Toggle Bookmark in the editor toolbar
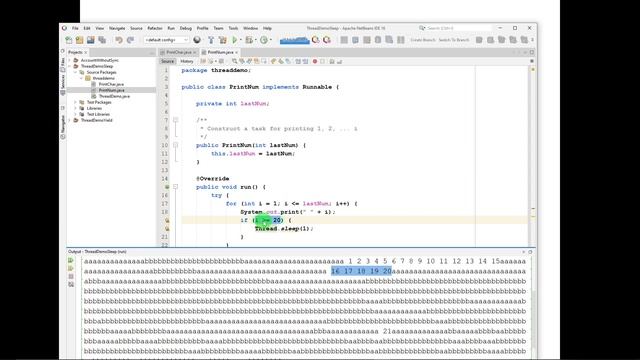 point(288,61)
